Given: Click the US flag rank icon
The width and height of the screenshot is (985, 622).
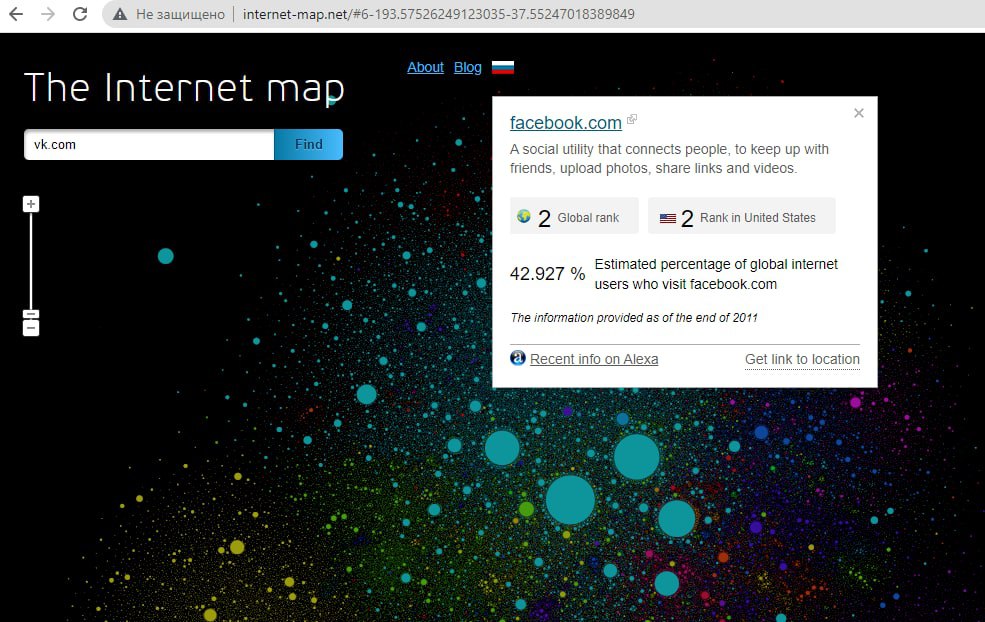Looking at the screenshot, I should tap(668, 218).
